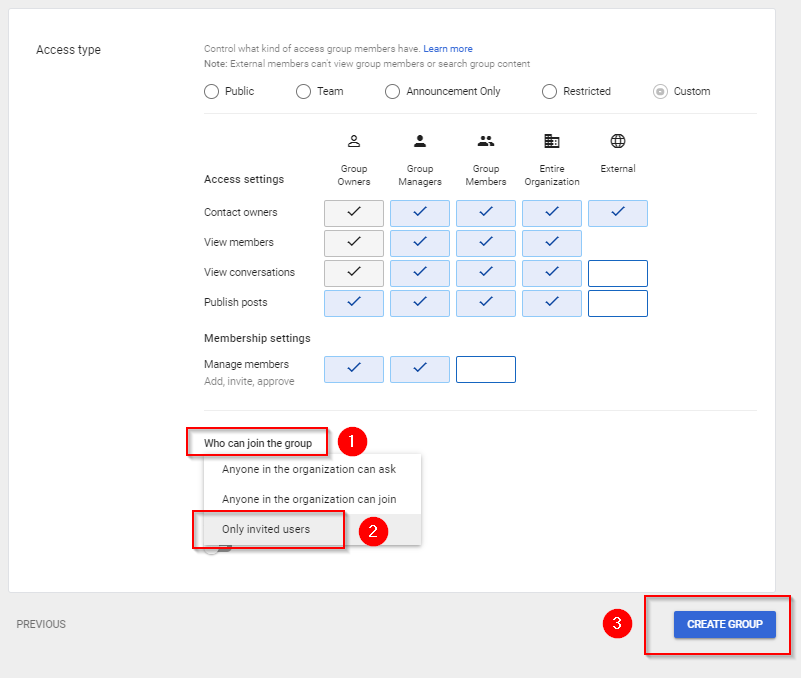Click the Group Owners person outline icon

353,141
